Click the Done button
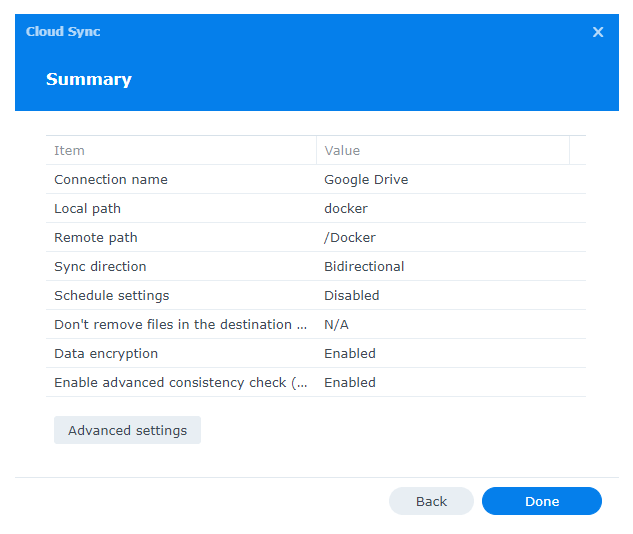The width and height of the screenshot is (633, 534). point(541,501)
